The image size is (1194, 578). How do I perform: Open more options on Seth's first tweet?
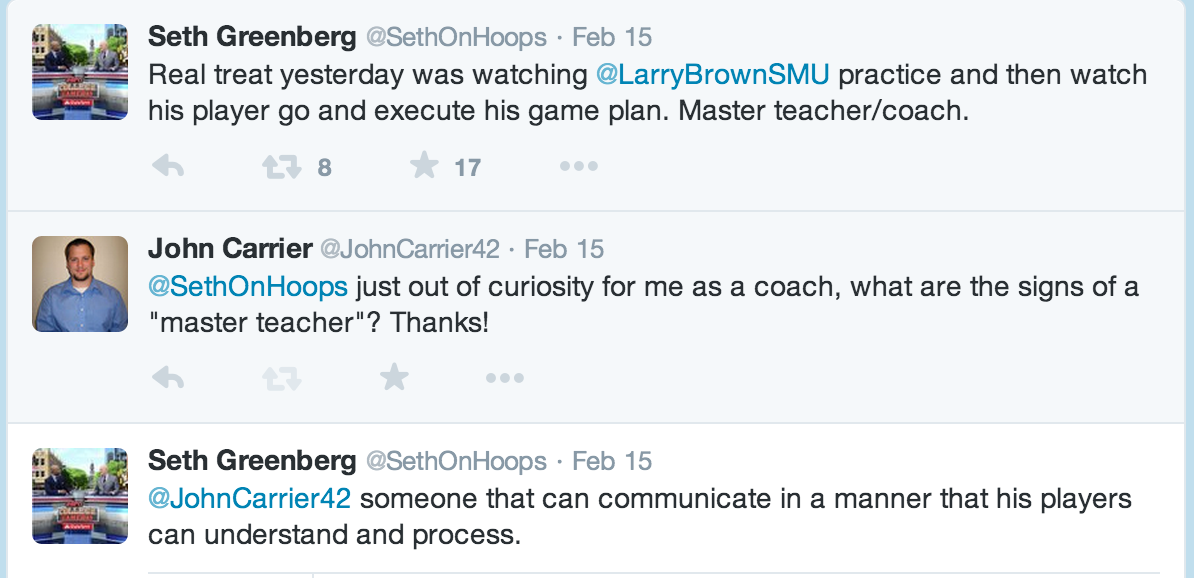tap(578, 167)
